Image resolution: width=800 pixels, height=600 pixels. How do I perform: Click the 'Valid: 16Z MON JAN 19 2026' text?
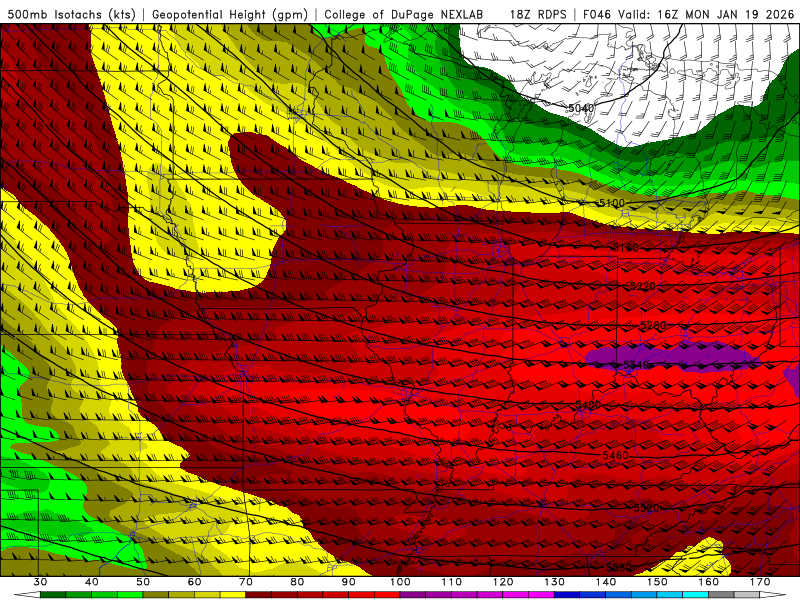tap(706, 14)
